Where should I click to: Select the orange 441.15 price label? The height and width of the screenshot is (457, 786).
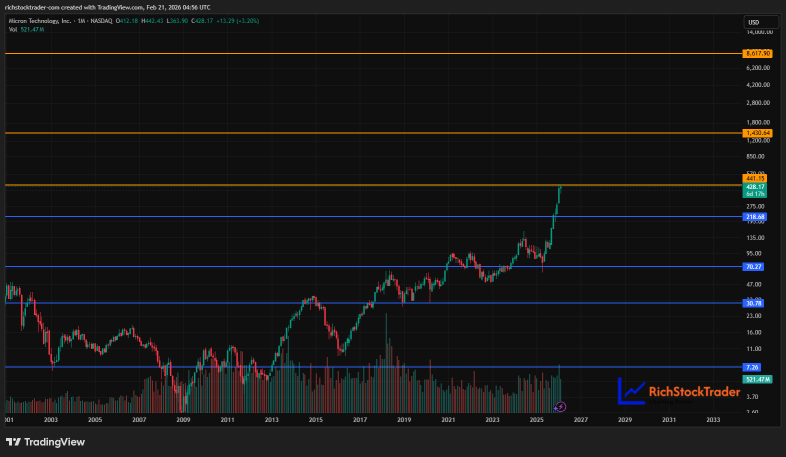[x=754, y=178]
